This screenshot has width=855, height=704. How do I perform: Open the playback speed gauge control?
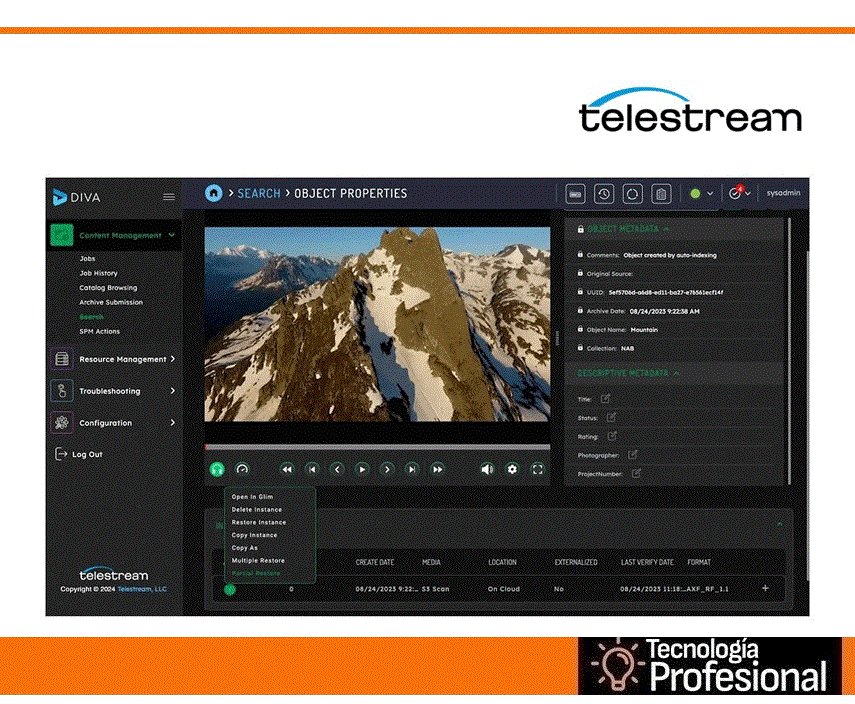click(242, 469)
